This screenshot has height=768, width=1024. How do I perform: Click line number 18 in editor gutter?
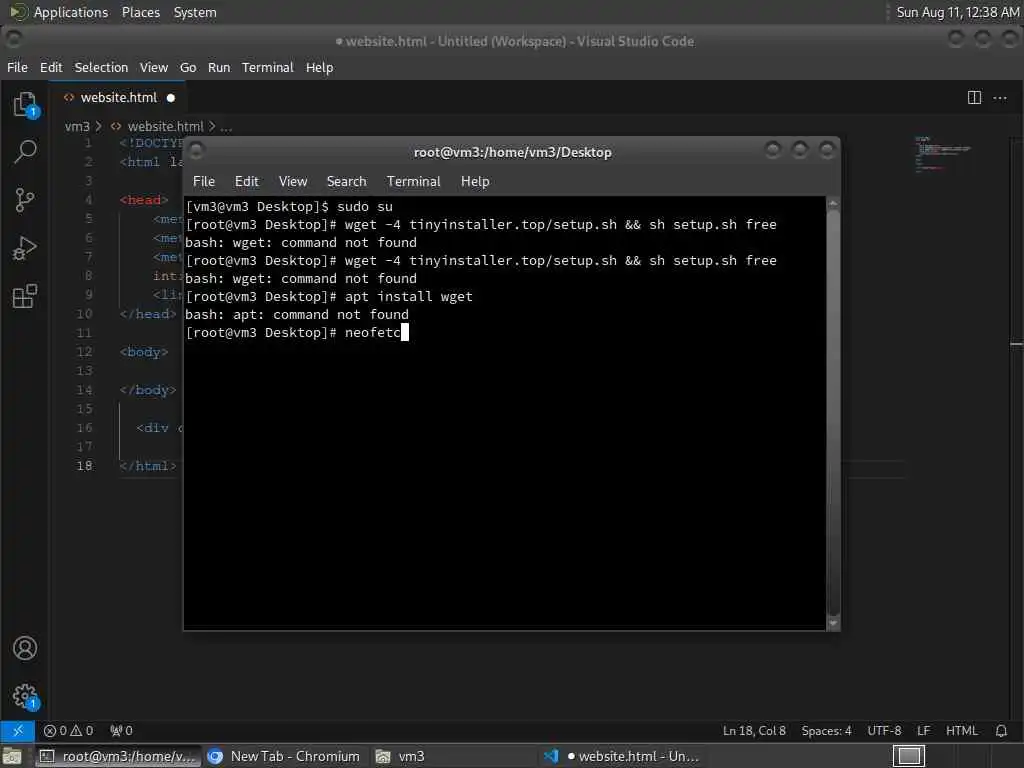tap(84, 466)
